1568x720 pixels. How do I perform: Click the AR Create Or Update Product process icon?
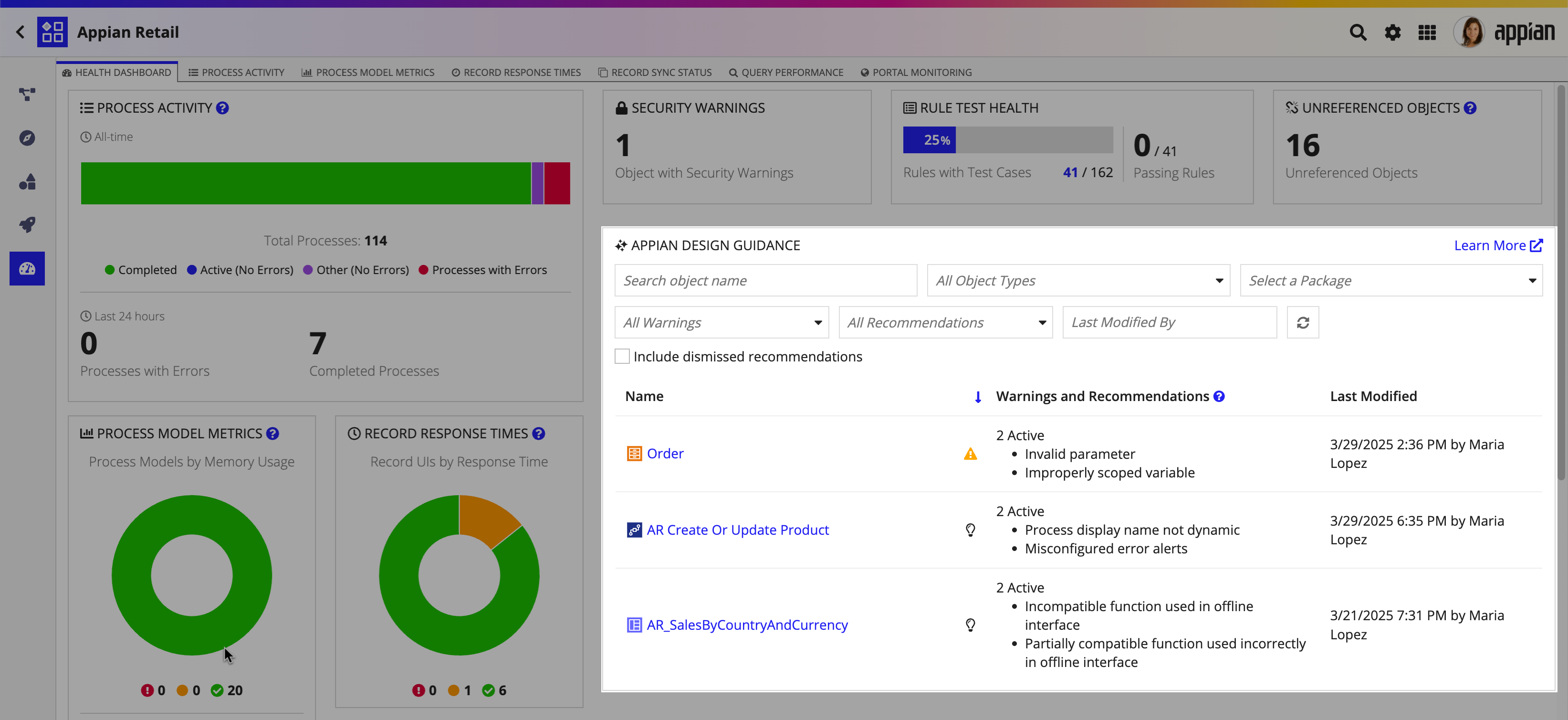634,530
